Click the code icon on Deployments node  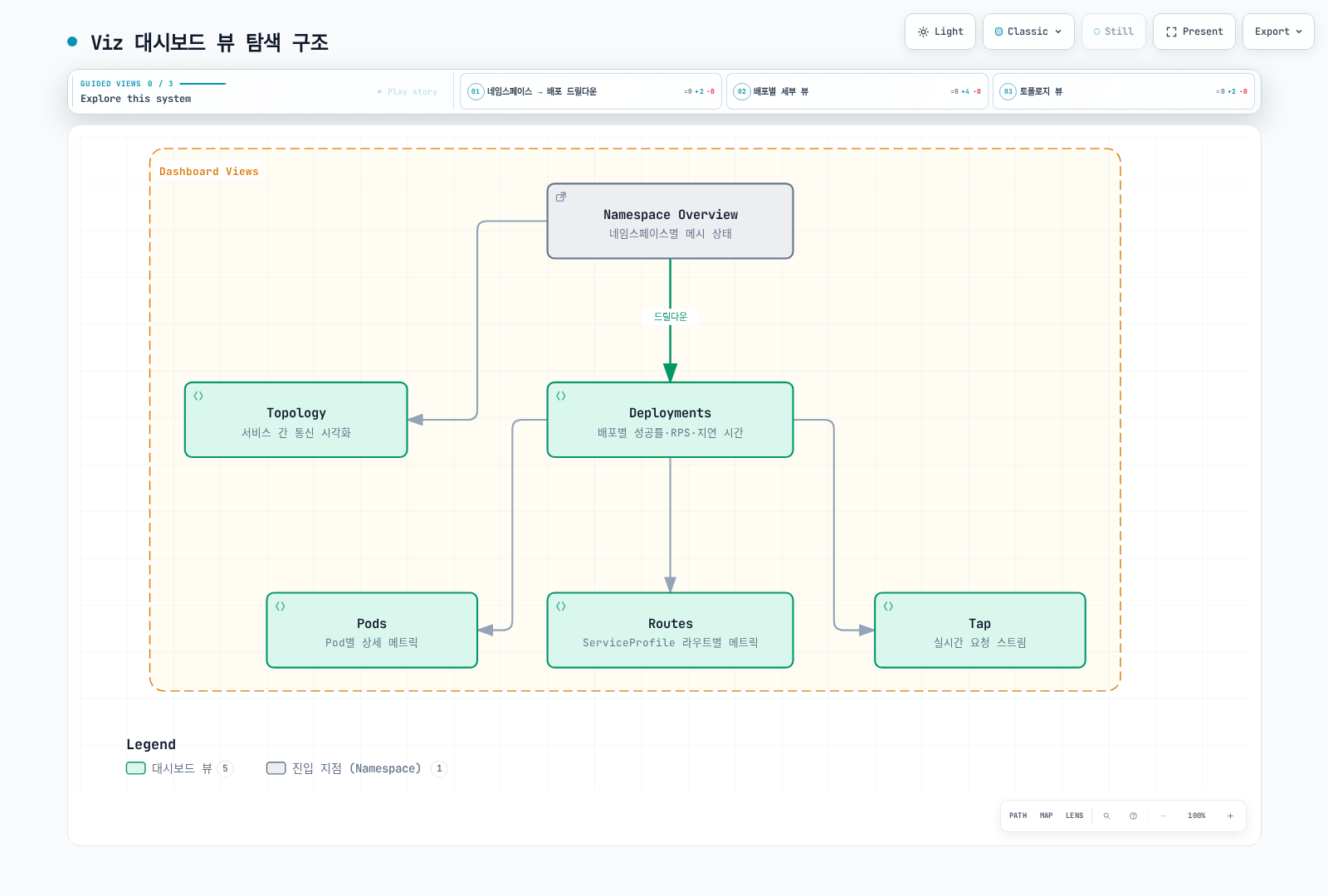561,396
